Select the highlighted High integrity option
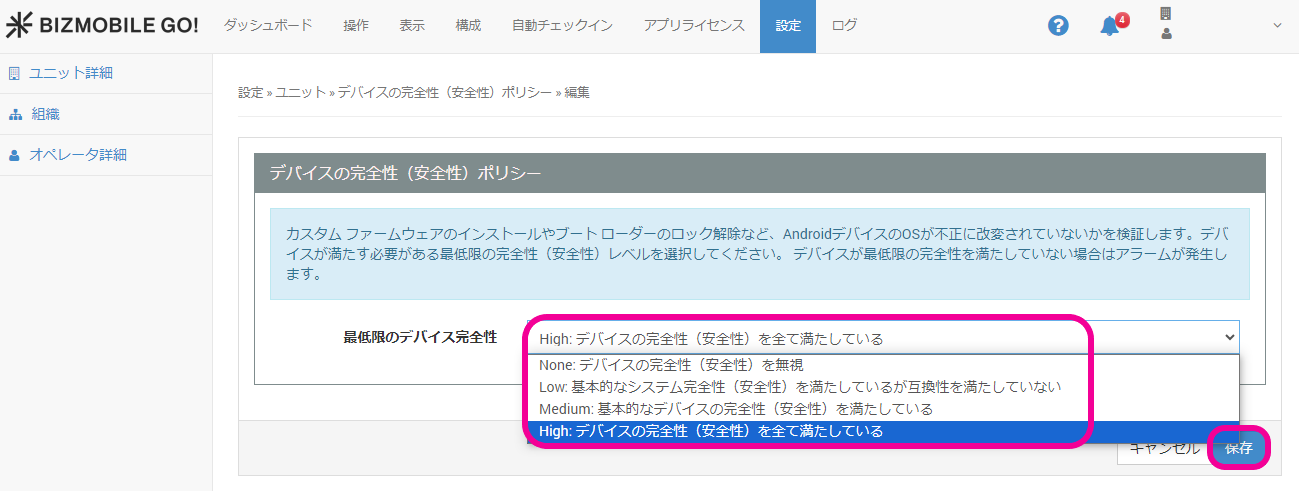Image resolution: width=1299 pixels, height=491 pixels. [711, 432]
